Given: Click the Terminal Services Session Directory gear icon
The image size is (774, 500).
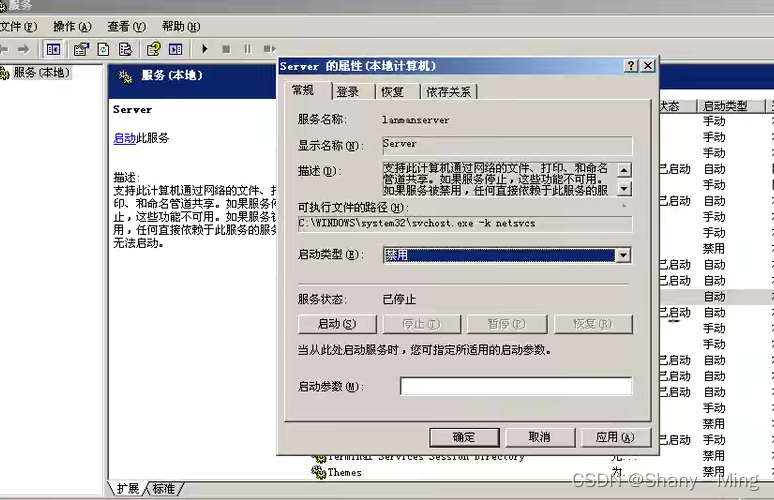Looking at the screenshot, I should coord(318,458).
